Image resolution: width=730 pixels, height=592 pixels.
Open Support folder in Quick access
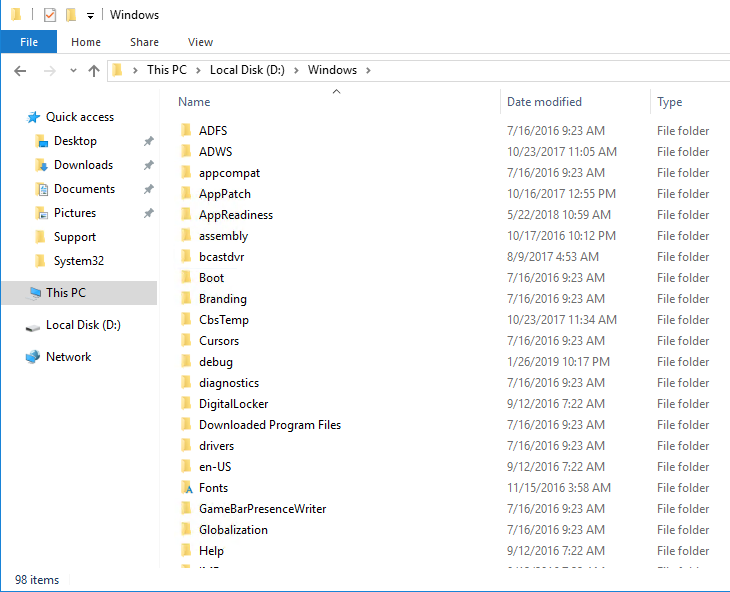point(75,237)
